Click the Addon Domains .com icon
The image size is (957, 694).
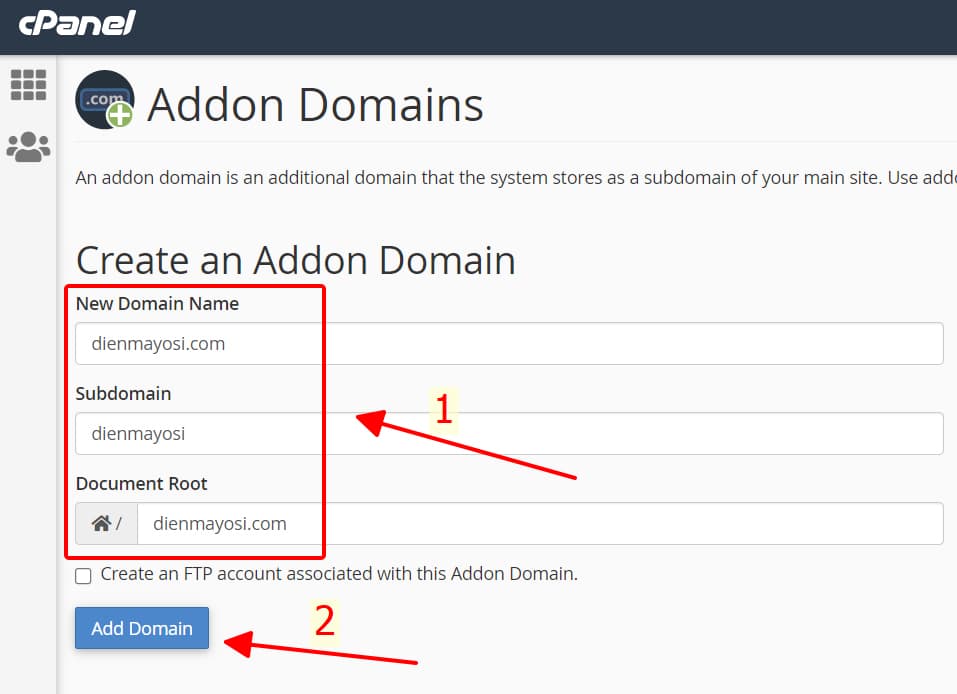(x=103, y=99)
